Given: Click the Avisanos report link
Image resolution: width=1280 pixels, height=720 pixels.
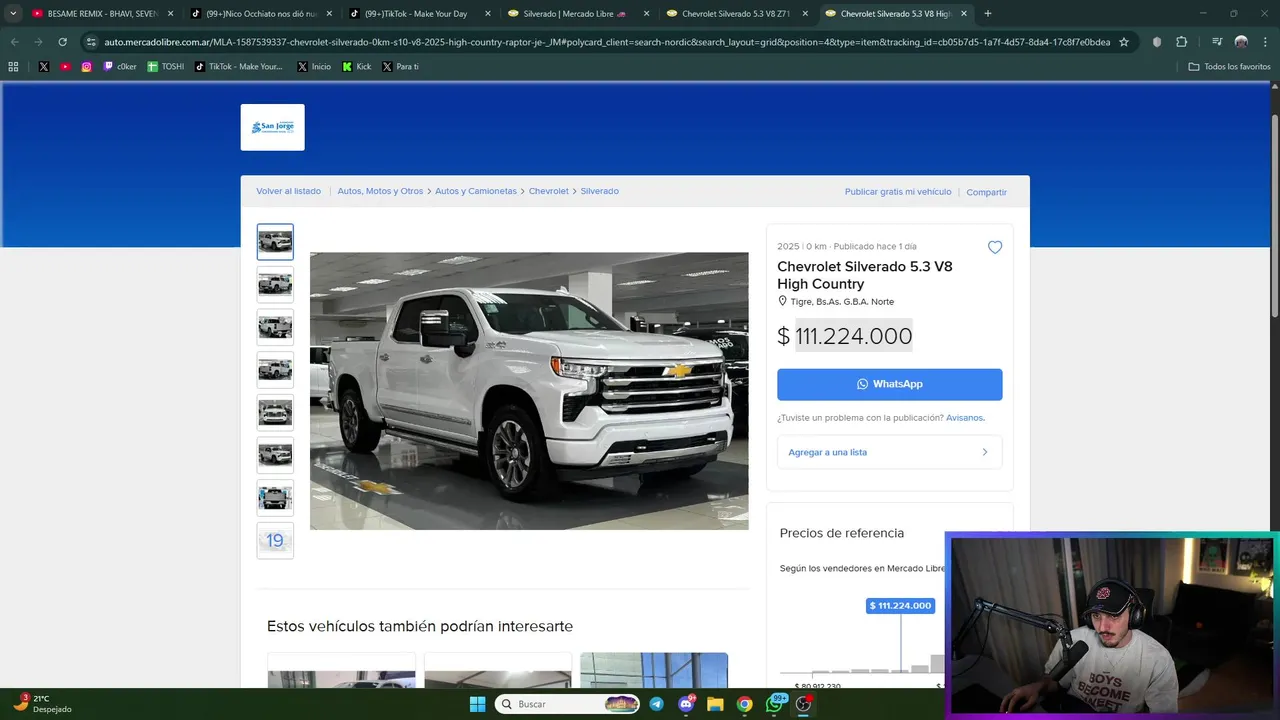Looking at the screenshot, I should click(x=965, y=418).
